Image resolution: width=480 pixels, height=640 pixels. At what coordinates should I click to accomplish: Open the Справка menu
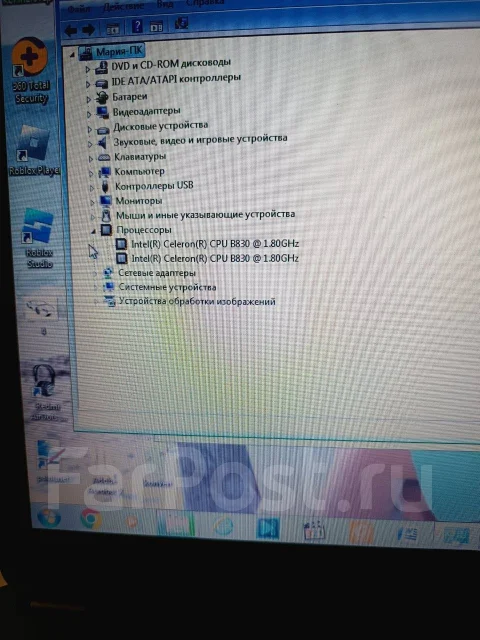(204, 3)
